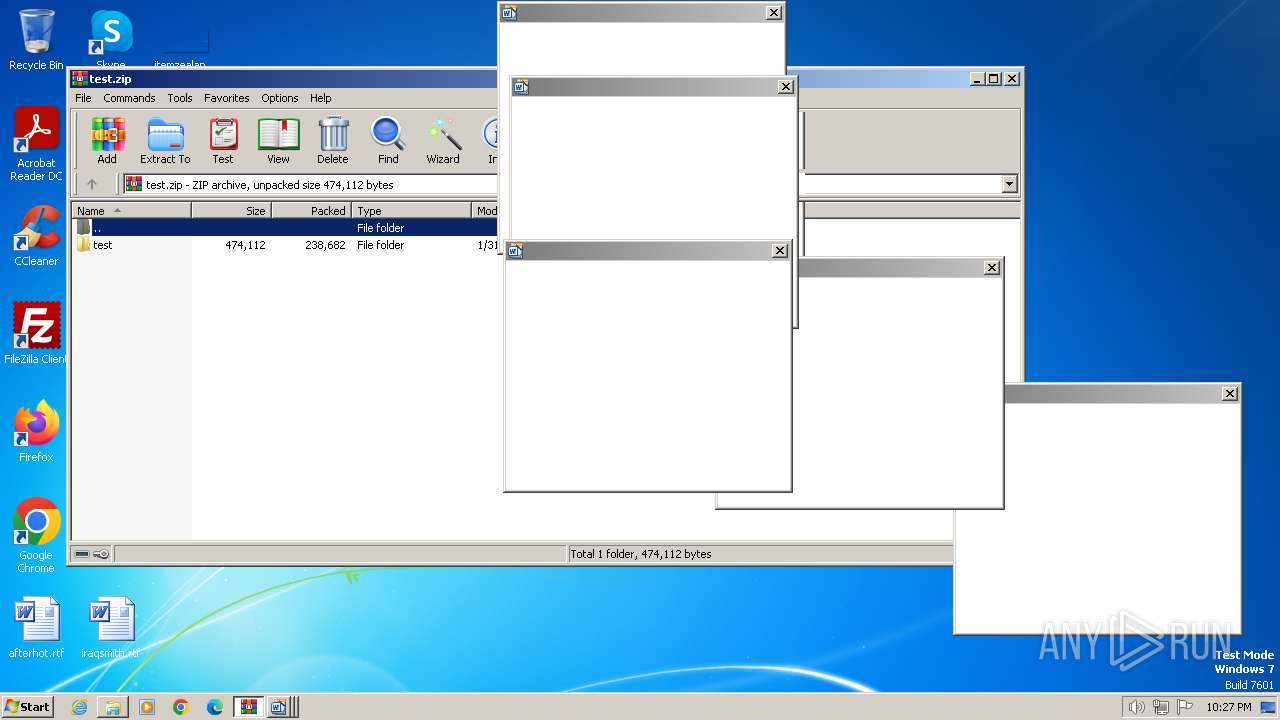Image resolution: width=1280 pixels, height=720 pixels.
Task: Click the password key icon in status bar
Action: coord(101,554)
